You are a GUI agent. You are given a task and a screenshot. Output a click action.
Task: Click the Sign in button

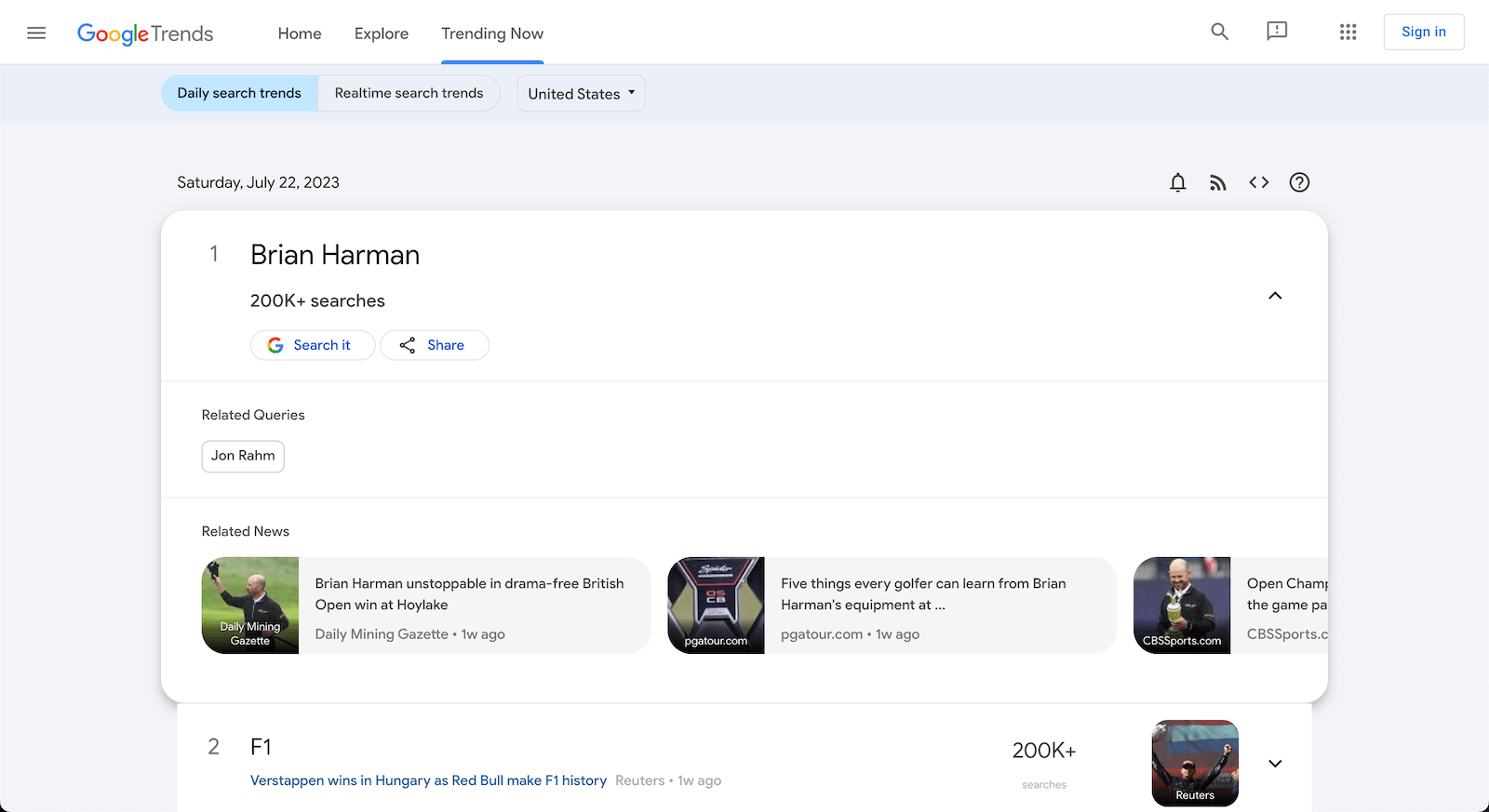(x=1424, y=32)
